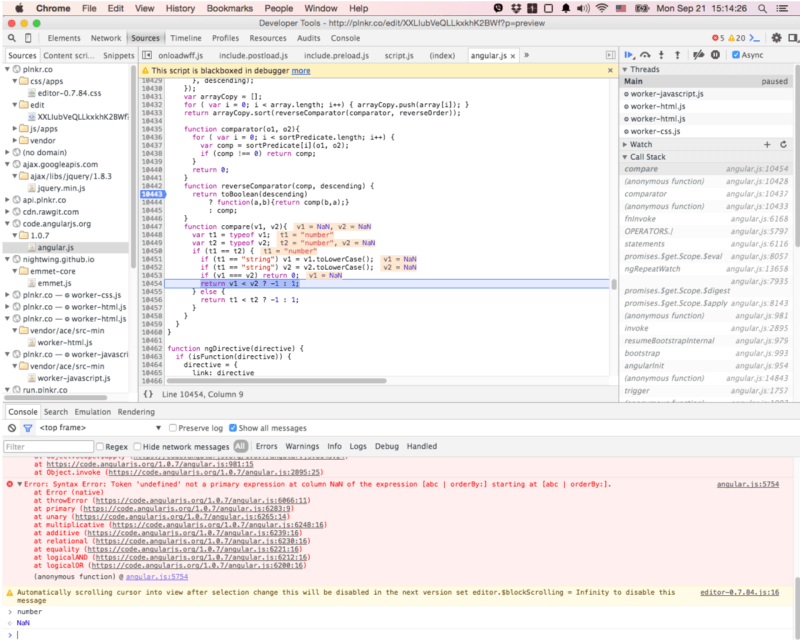Clear the console messages

[12, 428]
